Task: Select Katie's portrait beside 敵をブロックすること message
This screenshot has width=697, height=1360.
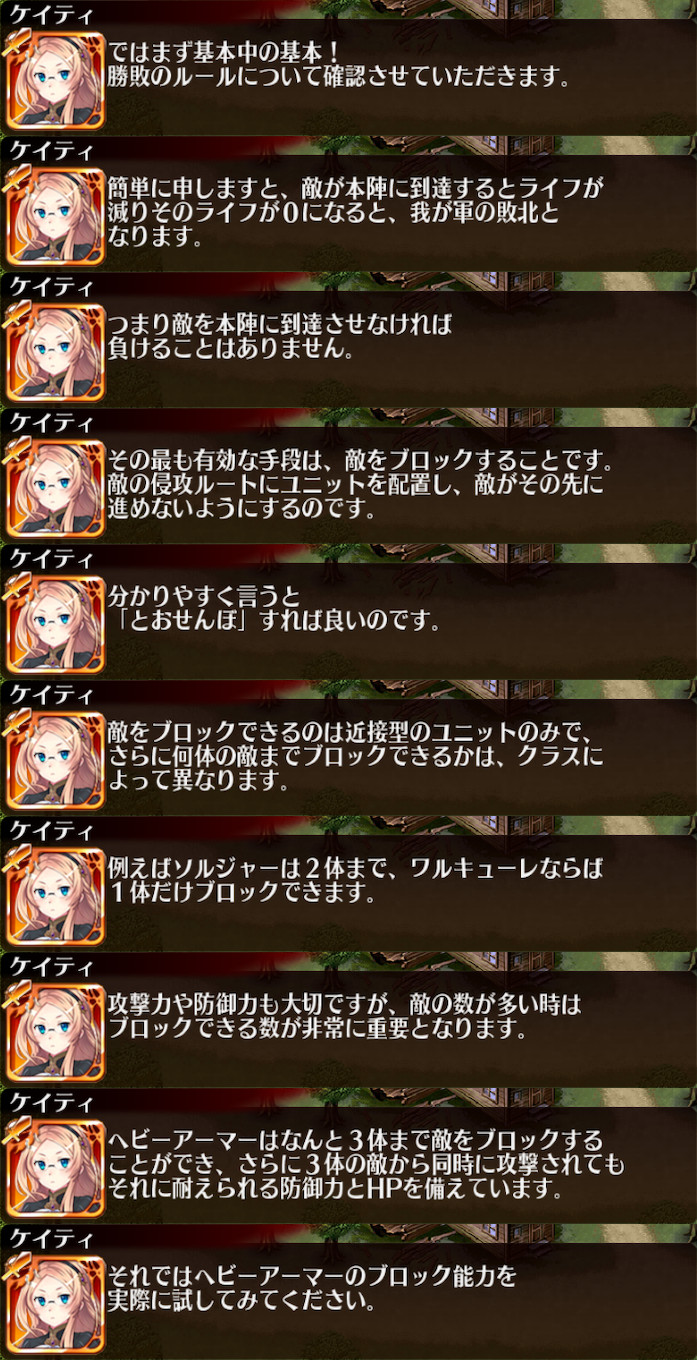Action: coord(55,488)
